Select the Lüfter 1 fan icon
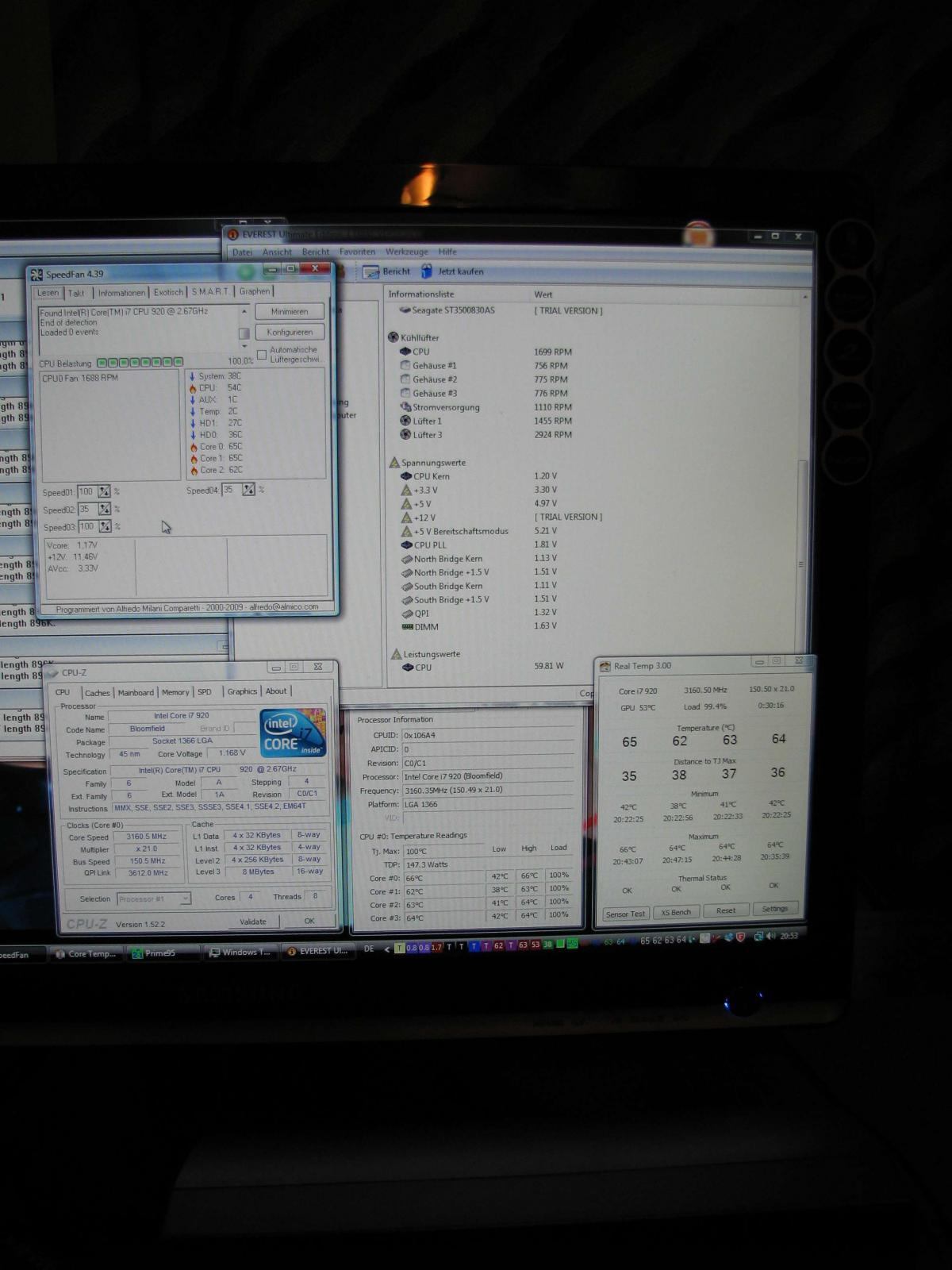Viewport: 952px width, 1270px height. (405, 421)
